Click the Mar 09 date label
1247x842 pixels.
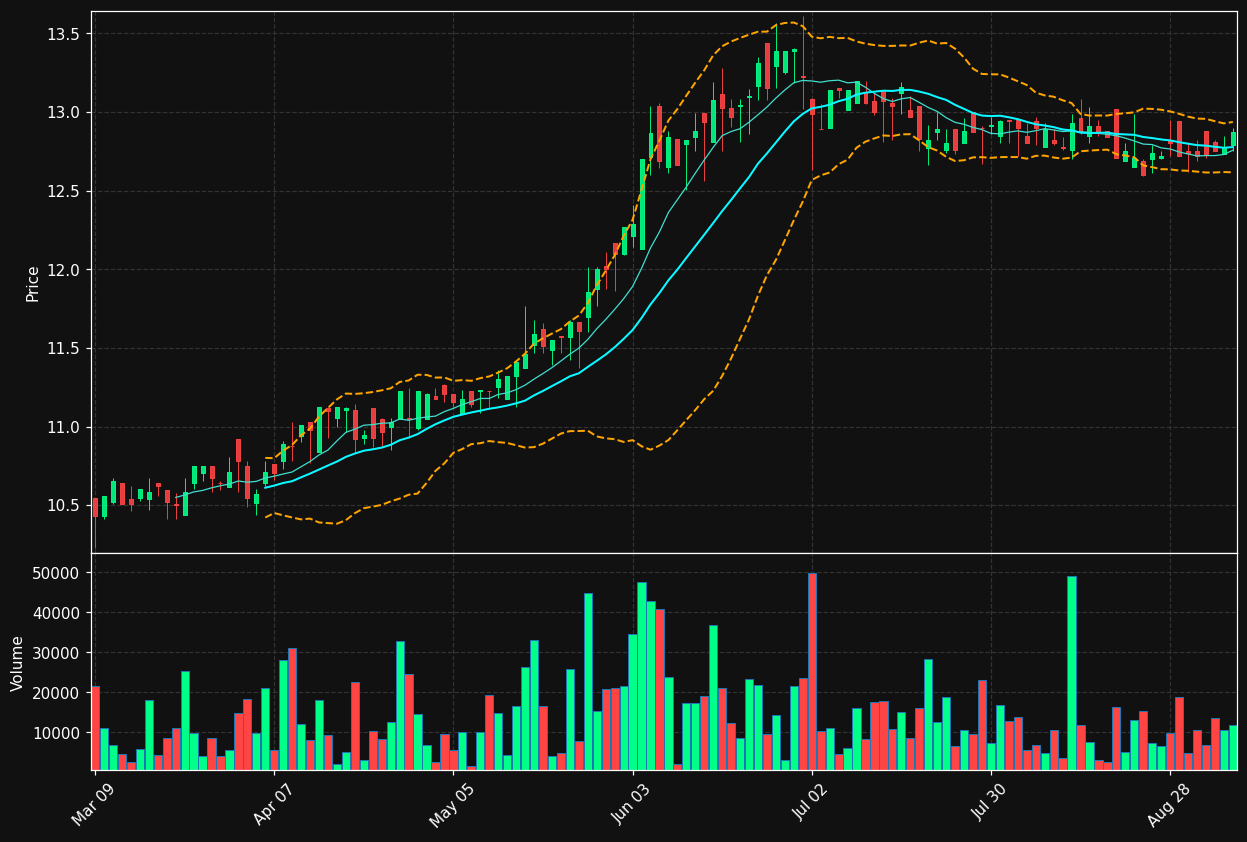pos(92,805)
